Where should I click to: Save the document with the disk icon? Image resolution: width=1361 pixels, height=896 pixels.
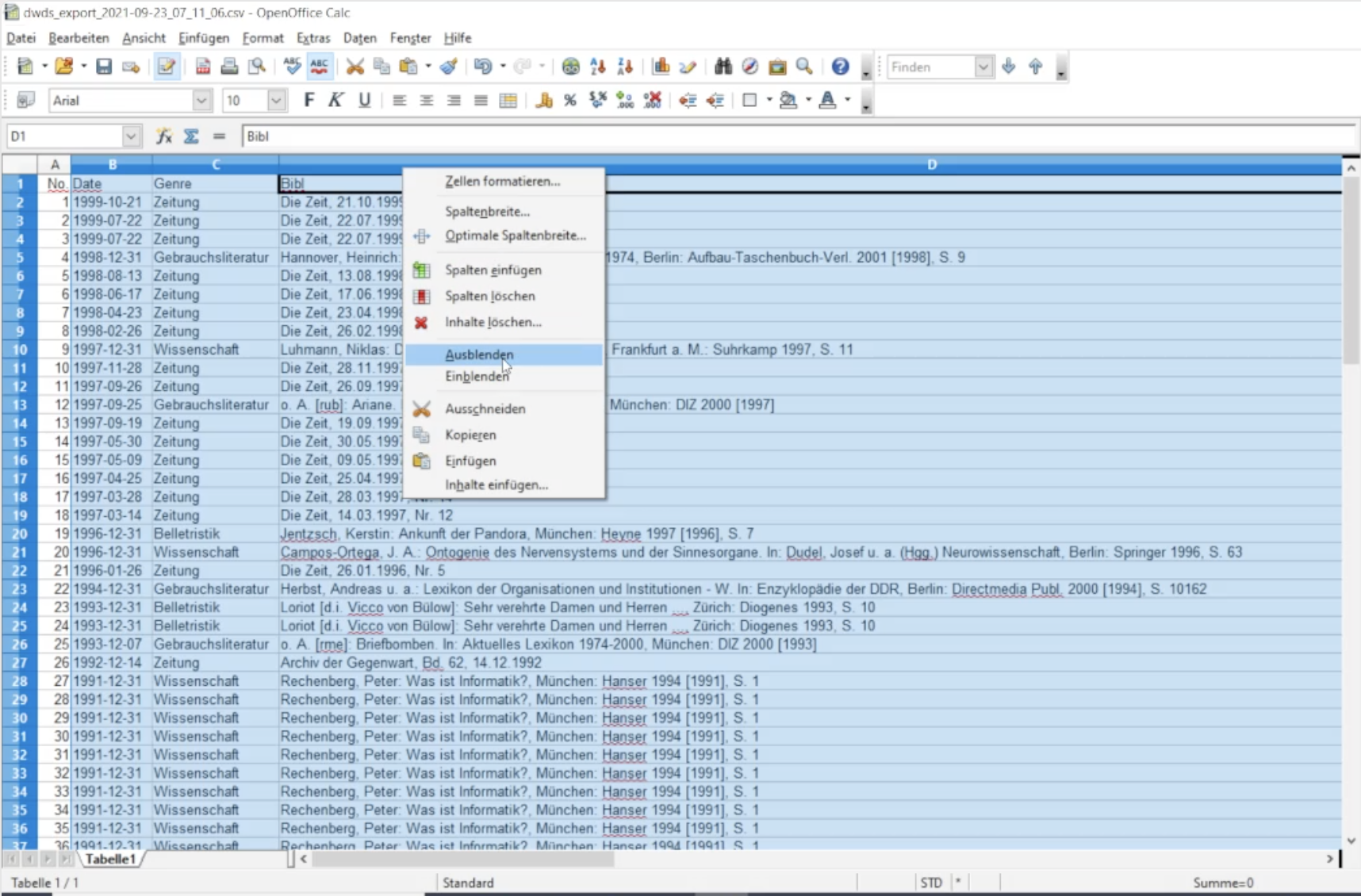[104, 67]
